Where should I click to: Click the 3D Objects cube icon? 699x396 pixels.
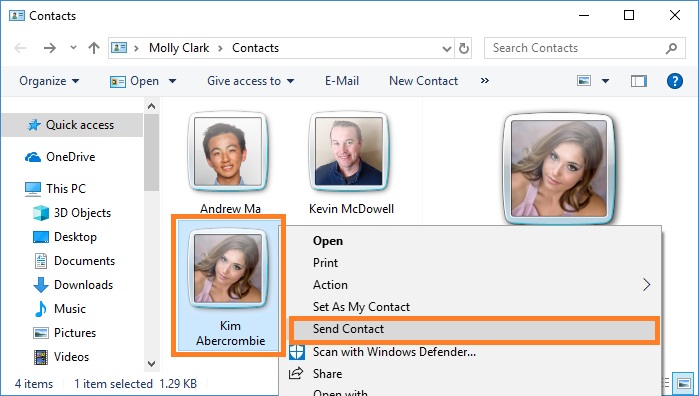coord(41,213)
